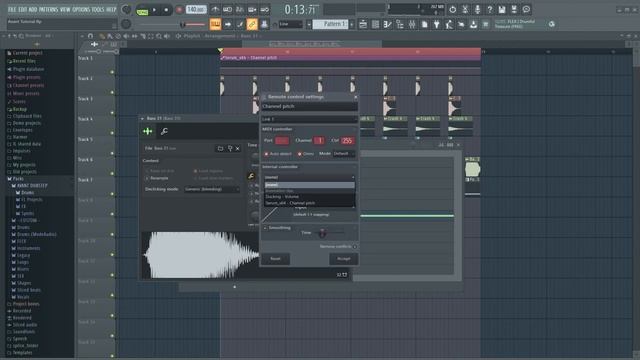The image size is (640, 360).
Task: Open the EDIT menu
Action: pos(22,9)
